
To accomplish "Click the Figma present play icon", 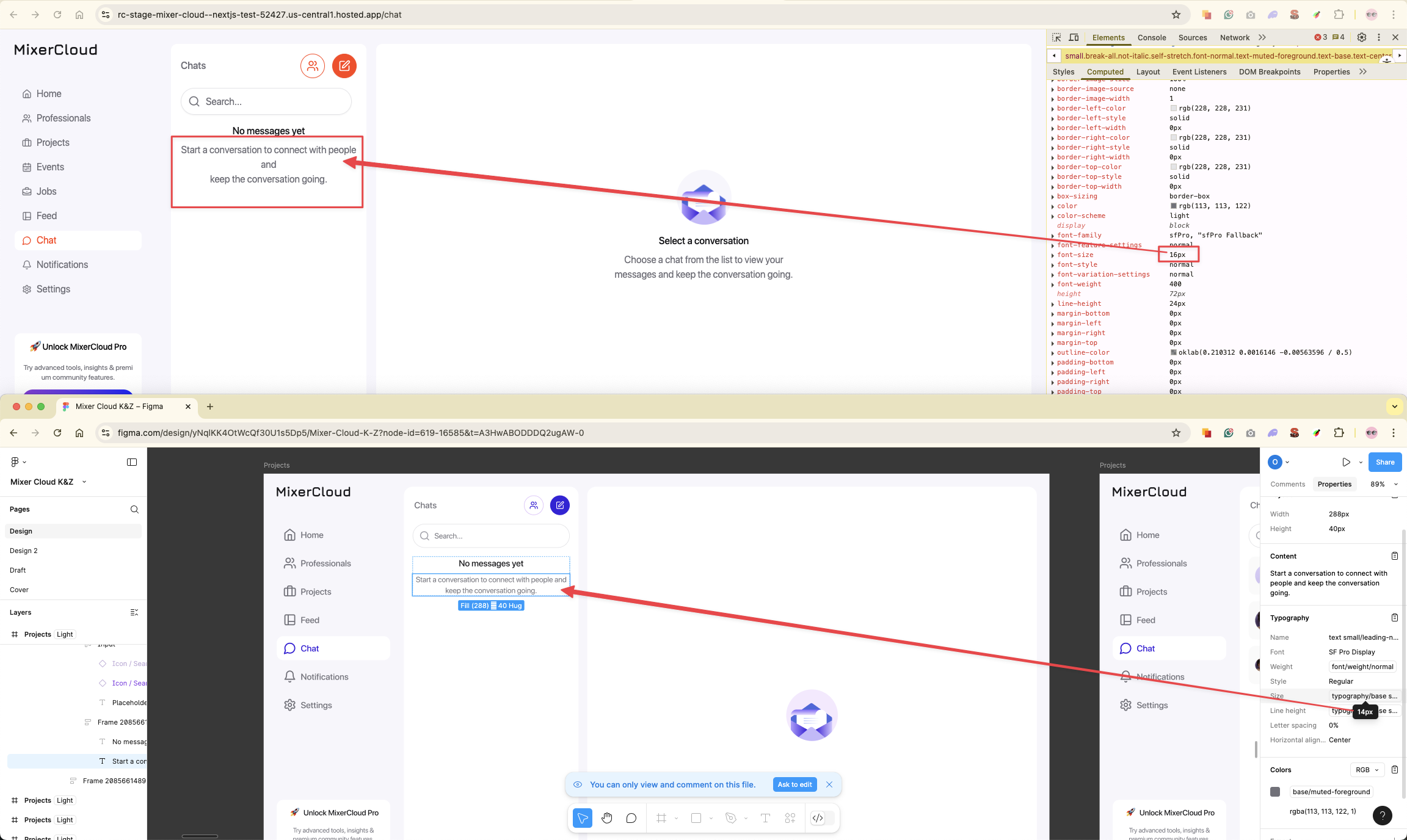I will (x=1346, y=462).
